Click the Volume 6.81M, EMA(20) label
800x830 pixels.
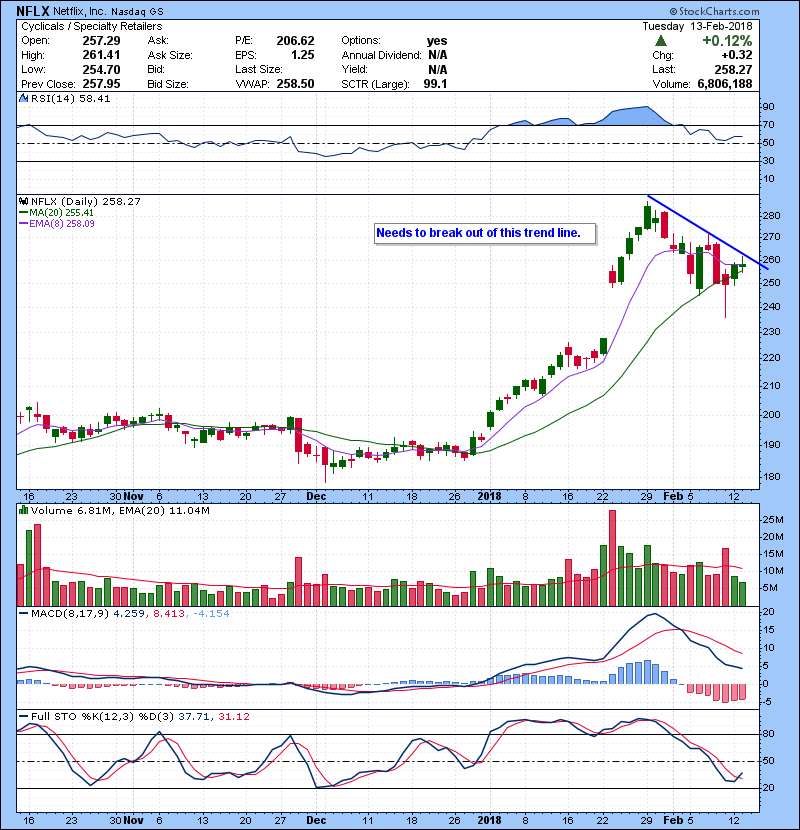(120, 511)
